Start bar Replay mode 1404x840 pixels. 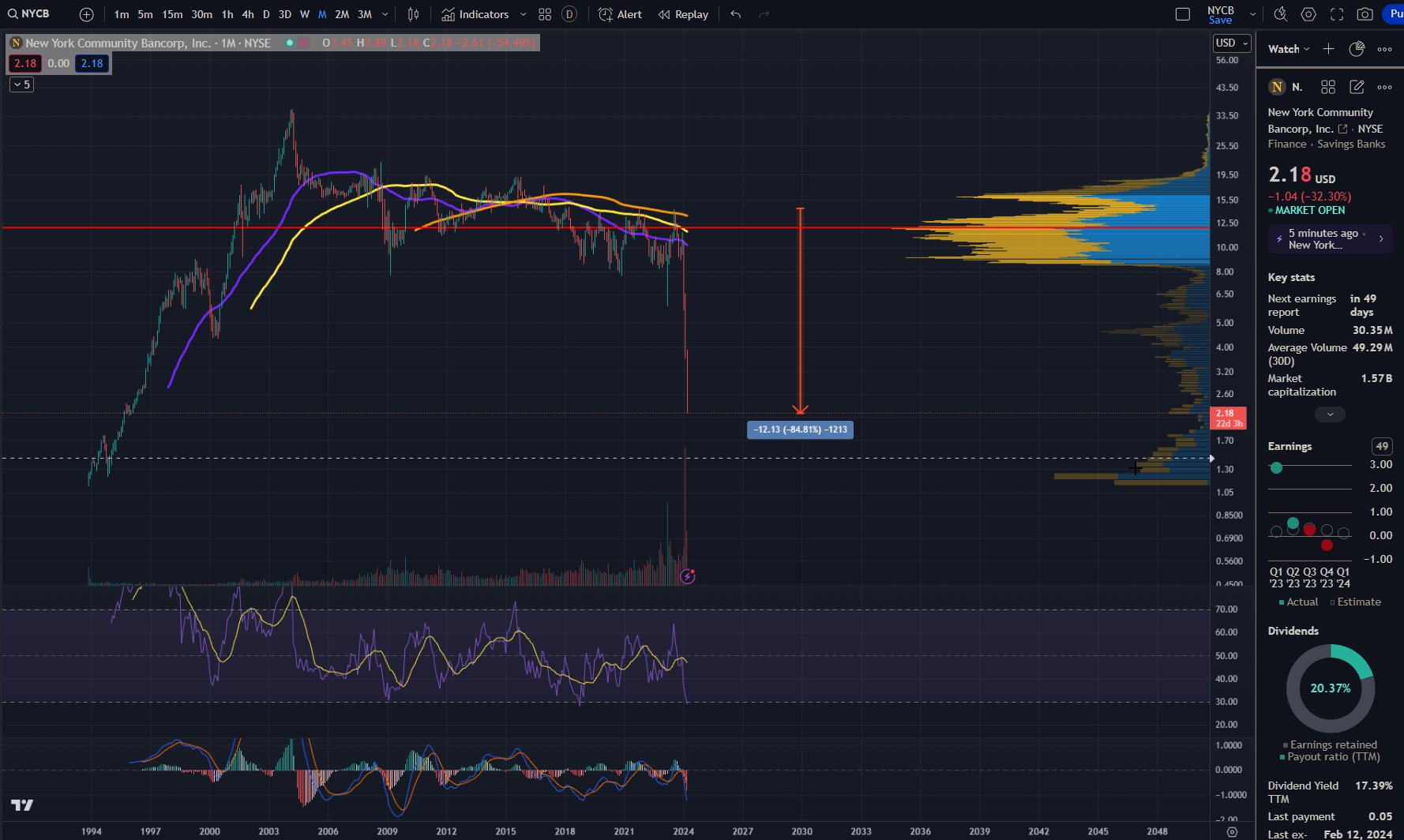pyautogui.click(x=683, y=14)
